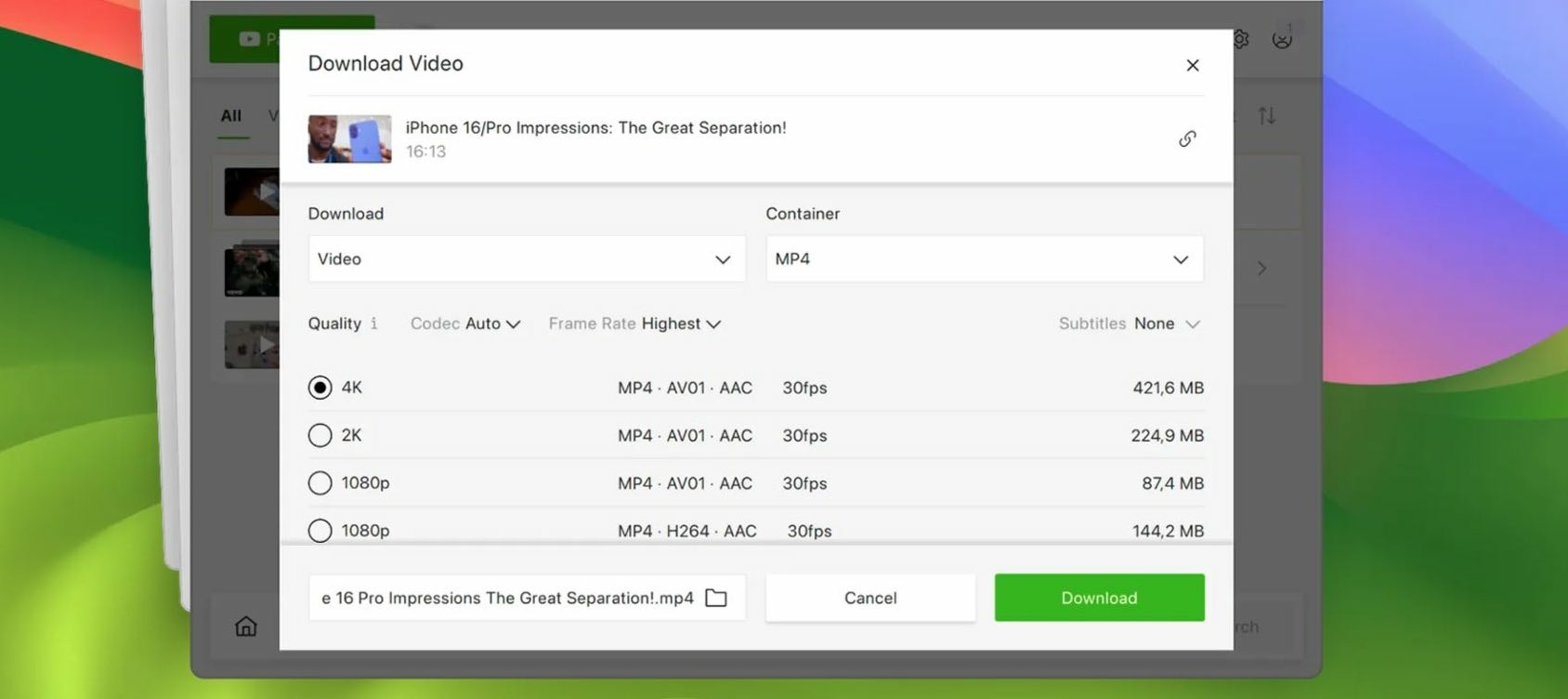Click the '87,4 MB' file size
The image size is (1568, 699).
1172,483
